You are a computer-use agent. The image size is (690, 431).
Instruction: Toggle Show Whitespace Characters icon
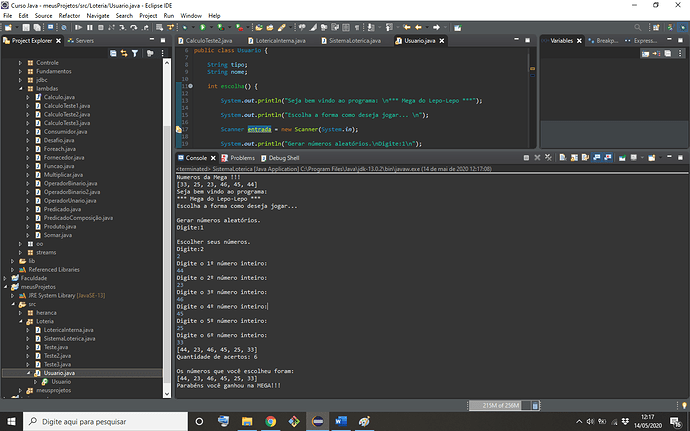(357, 28)
